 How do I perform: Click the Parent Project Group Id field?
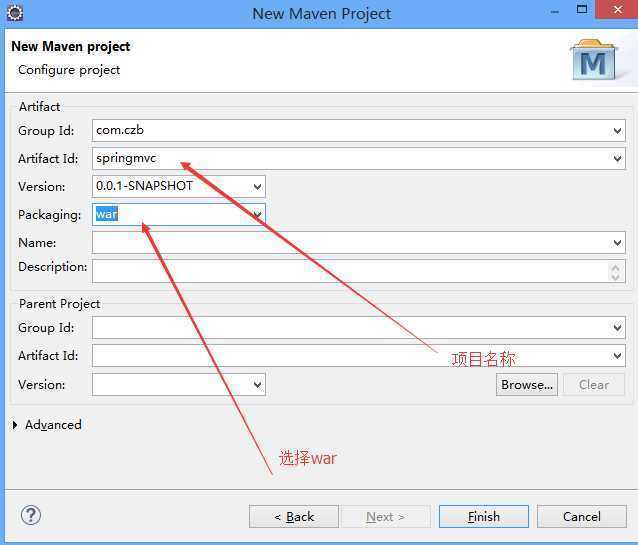click(358, 327)
